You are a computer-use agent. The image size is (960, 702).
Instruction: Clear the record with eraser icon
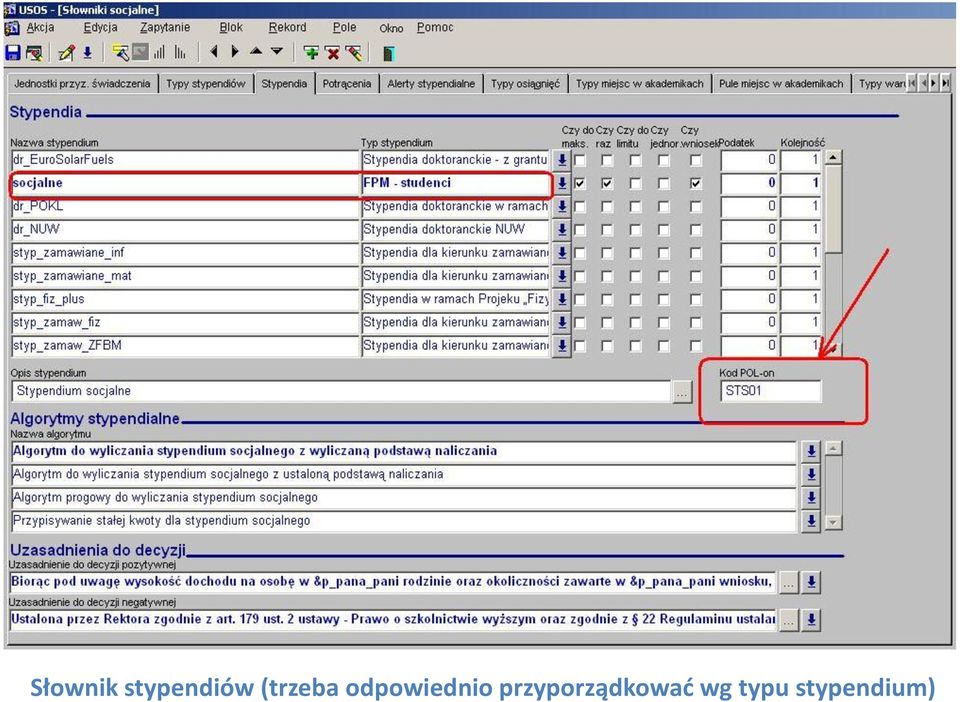tap(354, 53)
